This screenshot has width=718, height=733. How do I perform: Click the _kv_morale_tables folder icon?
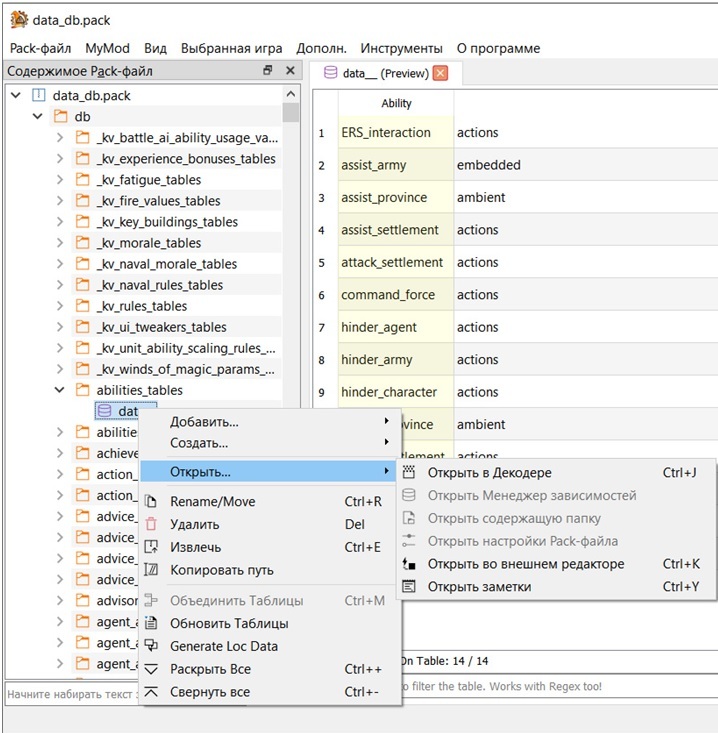[82, 243]
